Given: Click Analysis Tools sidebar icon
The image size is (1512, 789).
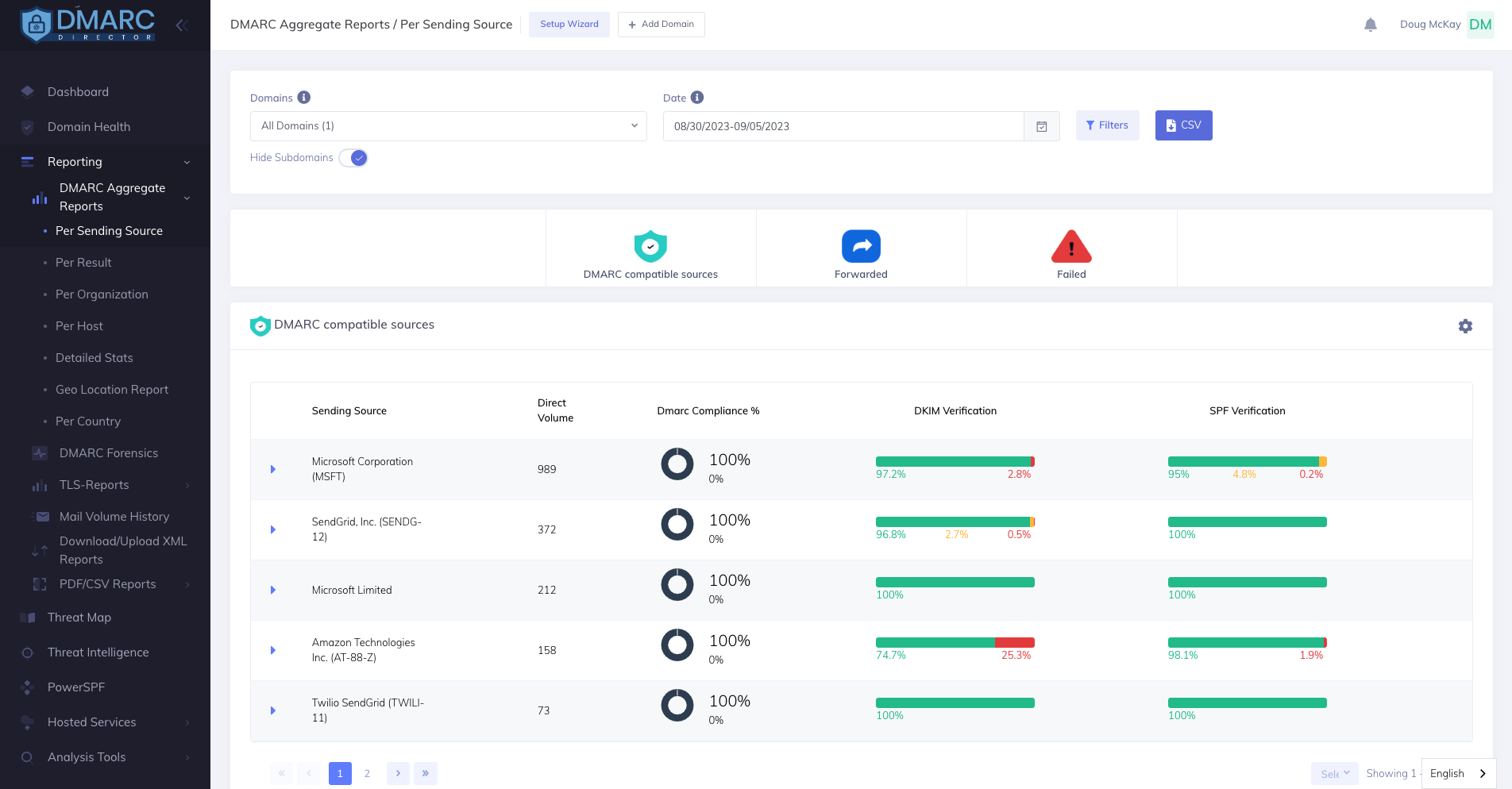Looking at the screenshot, I should point(28,757).
